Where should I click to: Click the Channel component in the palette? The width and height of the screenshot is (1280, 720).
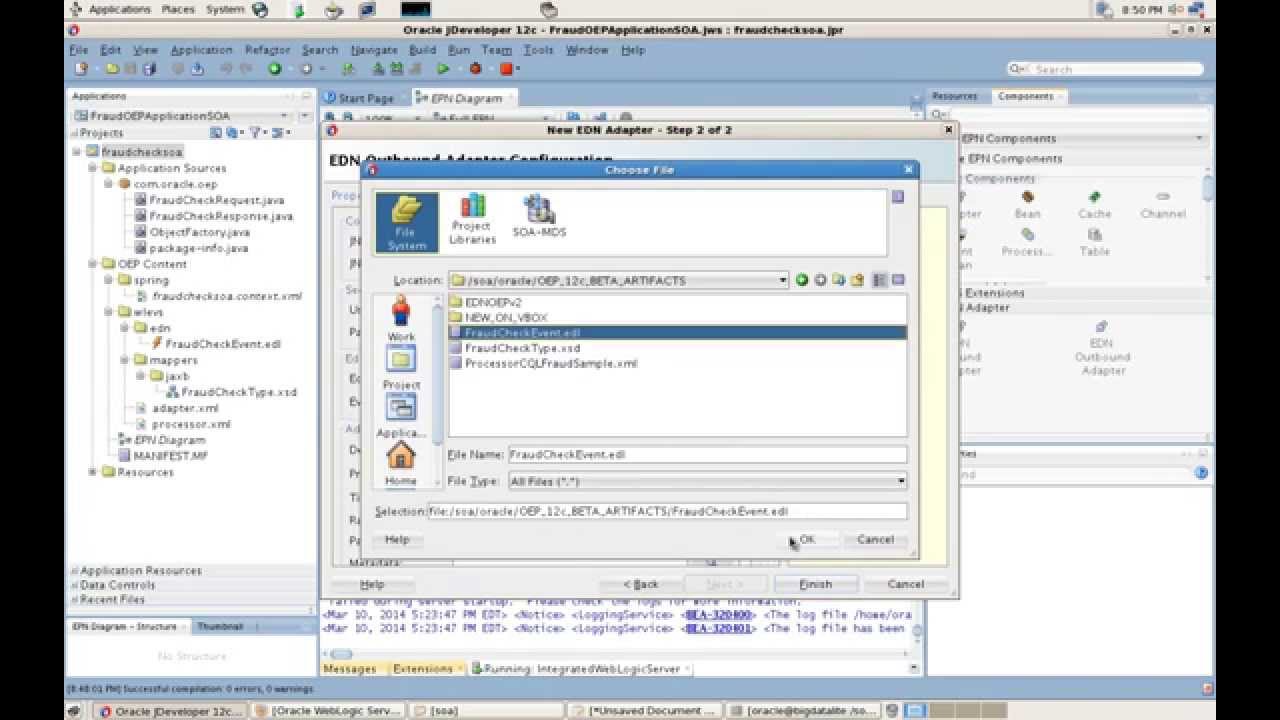click(1162, 204)
